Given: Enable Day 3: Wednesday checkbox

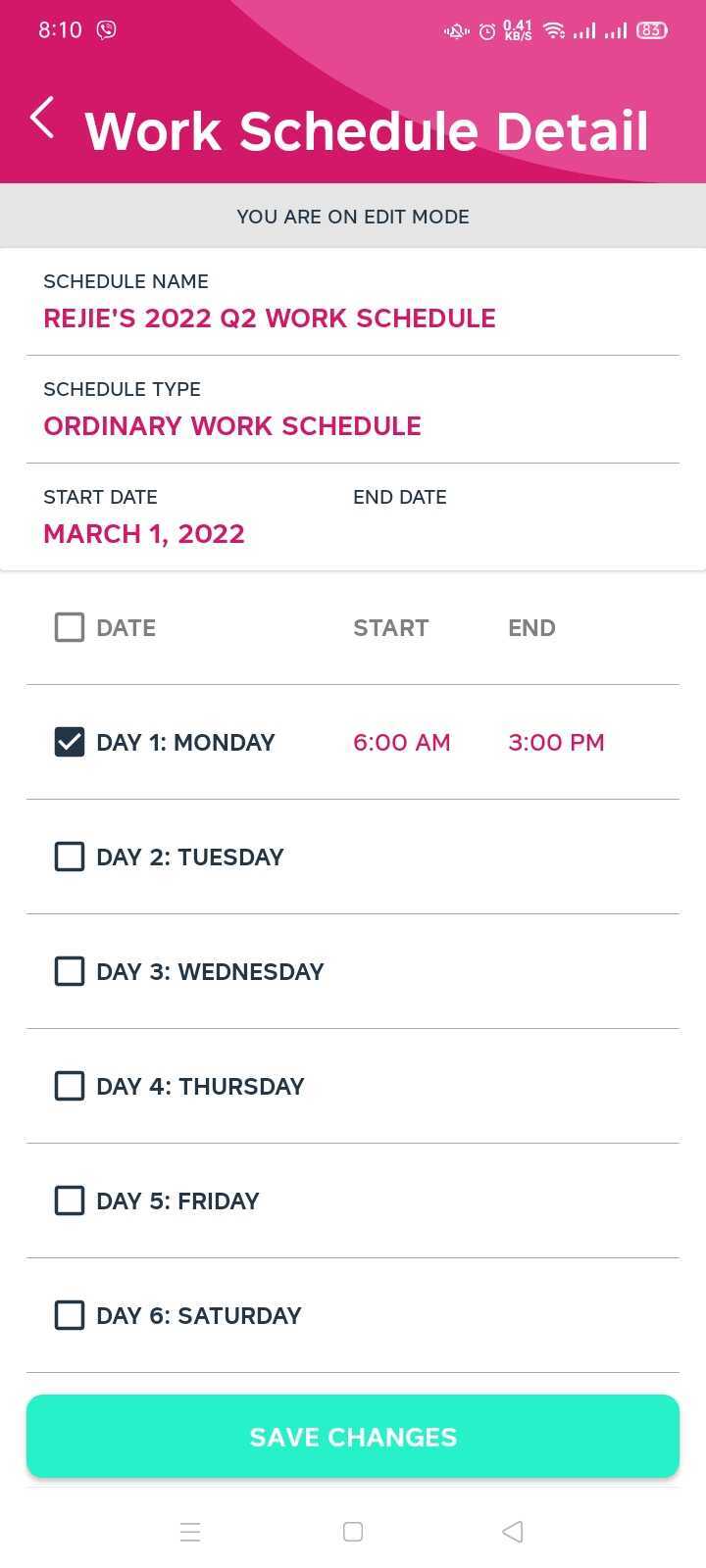Looking at the screenshot, I should coord(70,971).
